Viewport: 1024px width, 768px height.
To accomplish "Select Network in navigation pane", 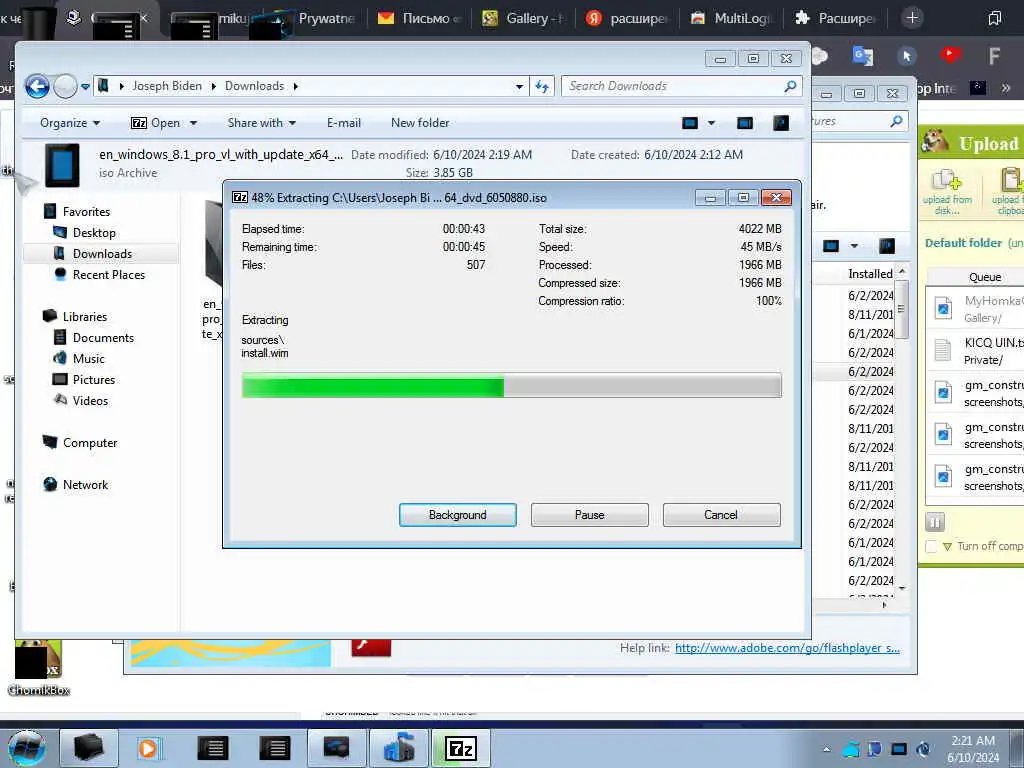I will (x=85, y=485).
